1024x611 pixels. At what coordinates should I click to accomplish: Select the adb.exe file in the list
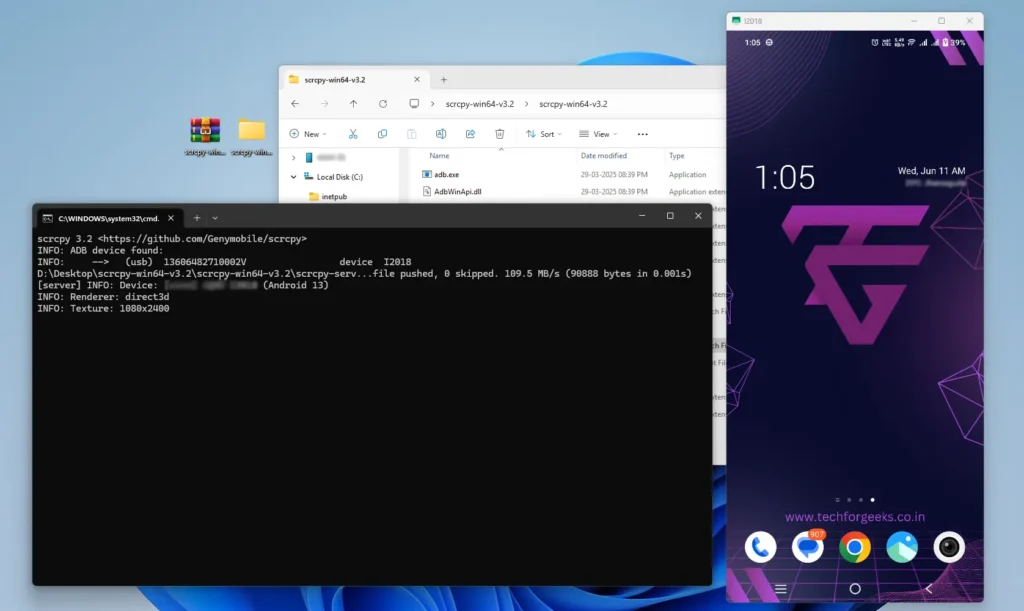tap(446, 174)
